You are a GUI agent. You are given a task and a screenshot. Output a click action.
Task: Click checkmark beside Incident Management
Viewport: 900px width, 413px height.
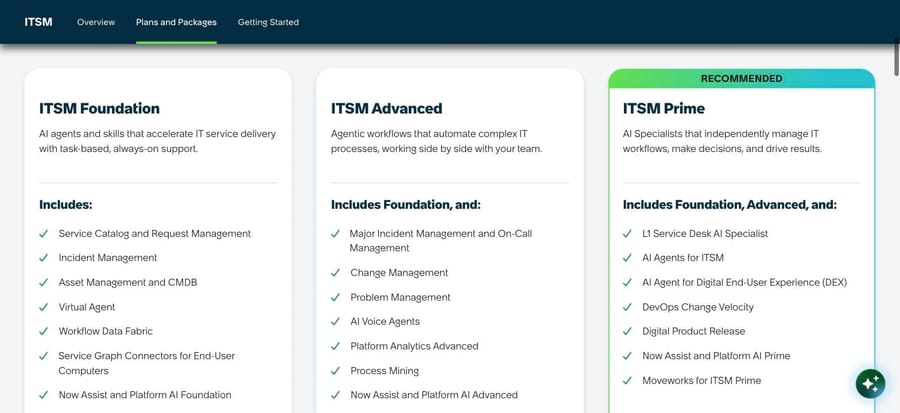pos(44,258)
